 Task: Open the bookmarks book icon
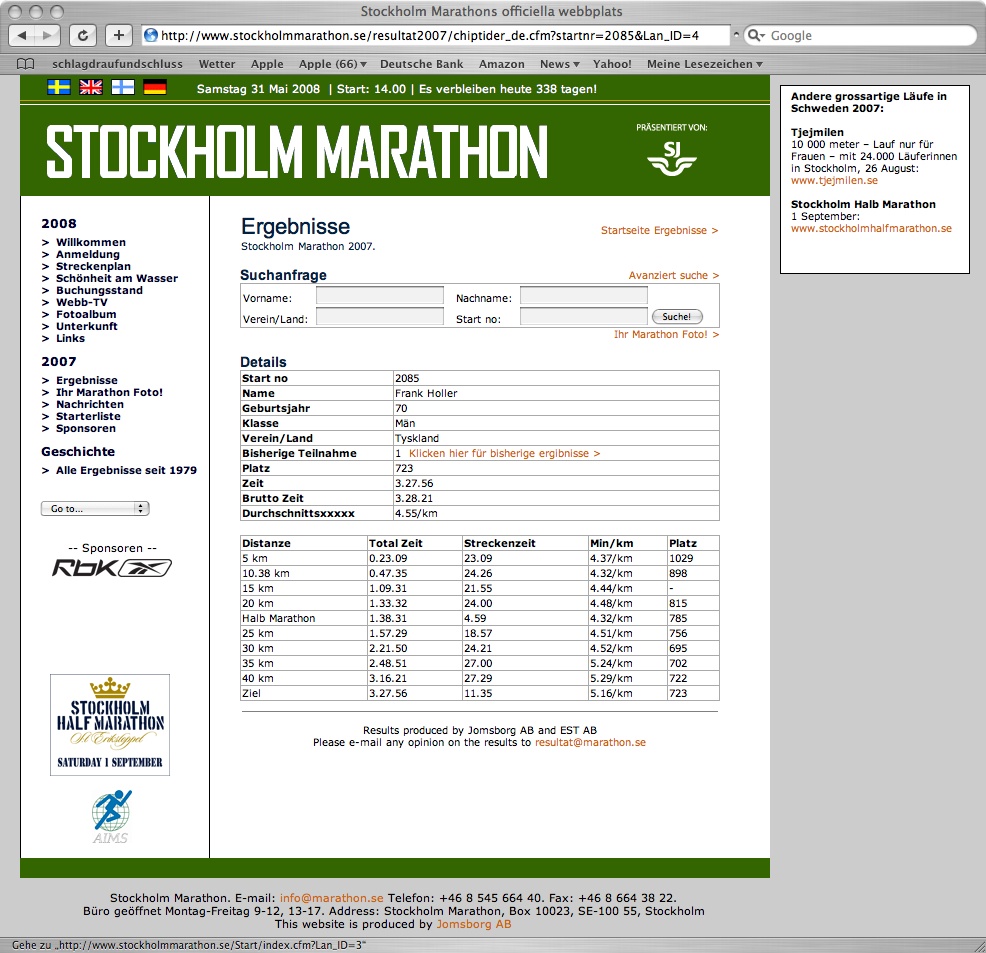click(26, 63)
